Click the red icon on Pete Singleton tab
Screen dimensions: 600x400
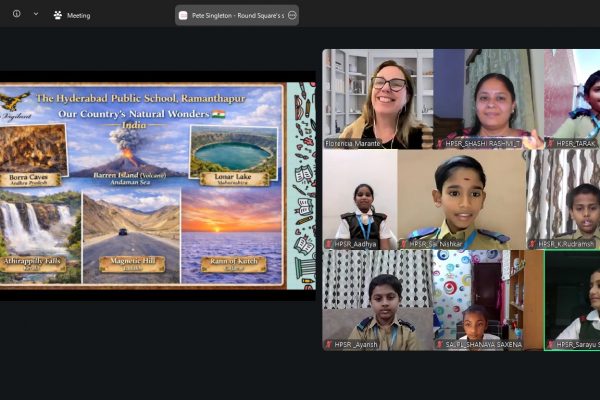tap(183, 15)
